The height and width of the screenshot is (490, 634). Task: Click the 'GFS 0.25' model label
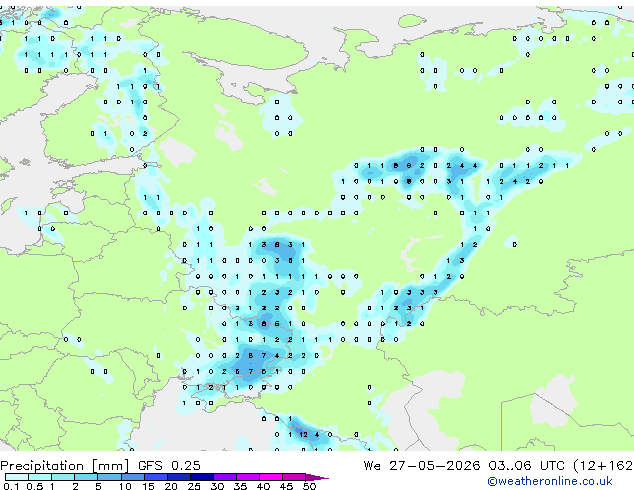pos(169,466)
